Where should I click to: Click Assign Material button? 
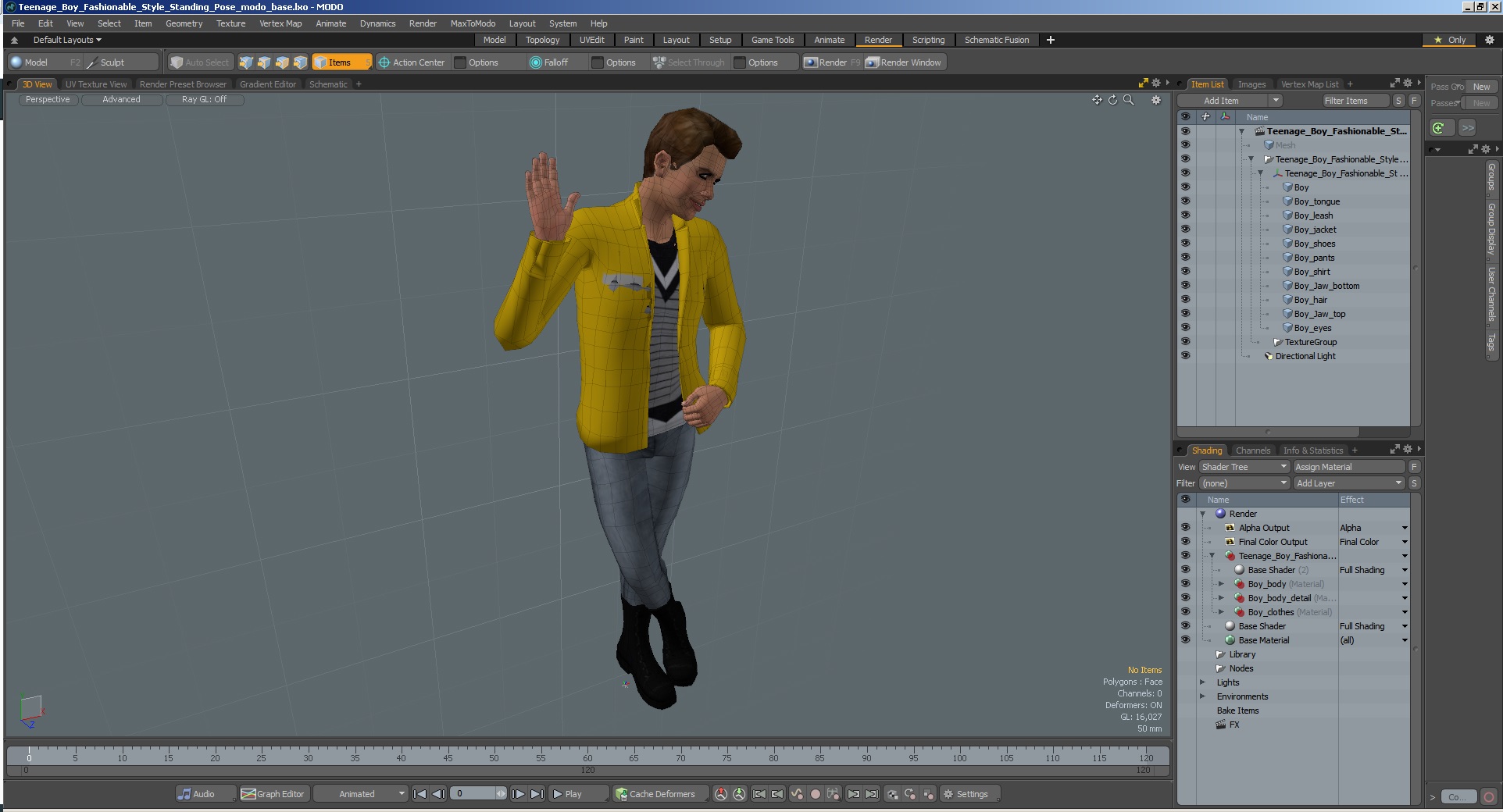click(1349, 467)
